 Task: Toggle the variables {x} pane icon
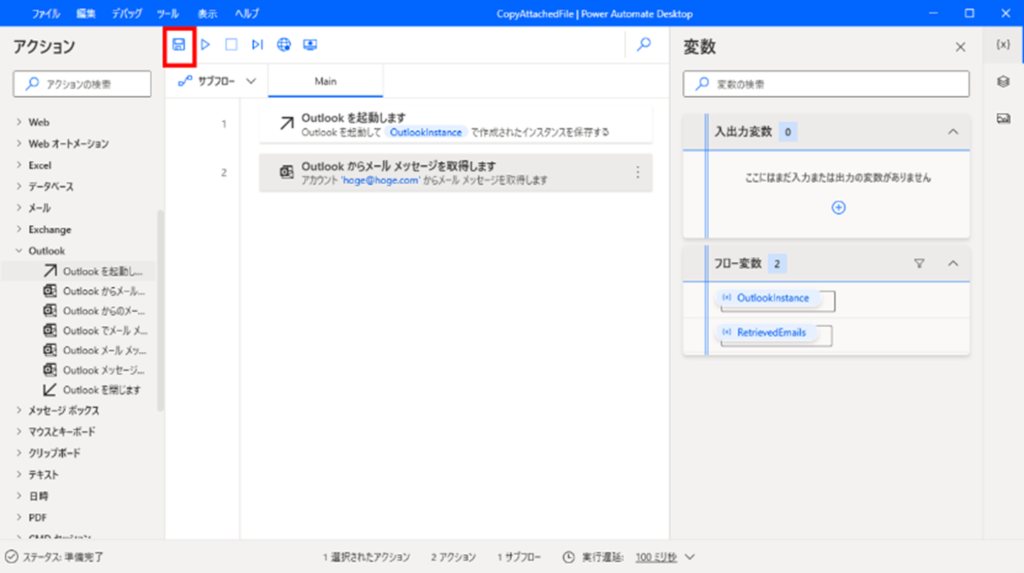(x=1003, y=44)
